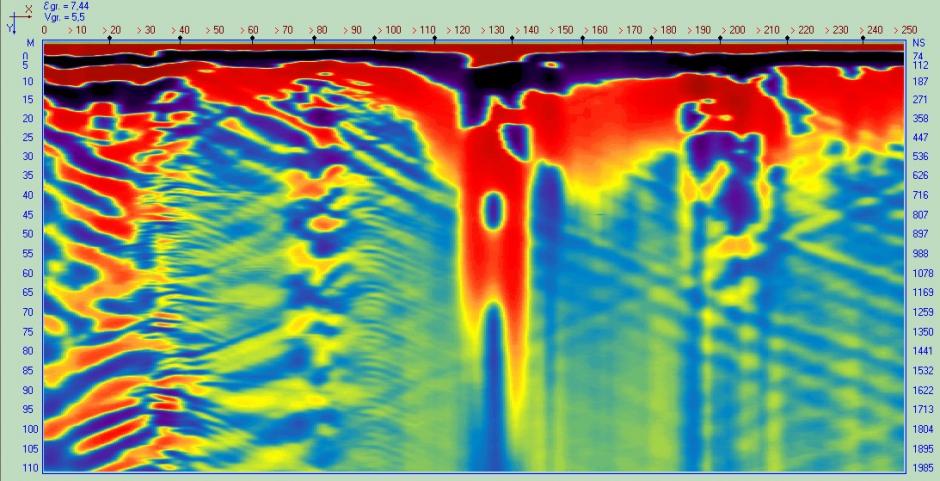
Task: Click the top axis label '> 220'
Action: click(803, 30)
